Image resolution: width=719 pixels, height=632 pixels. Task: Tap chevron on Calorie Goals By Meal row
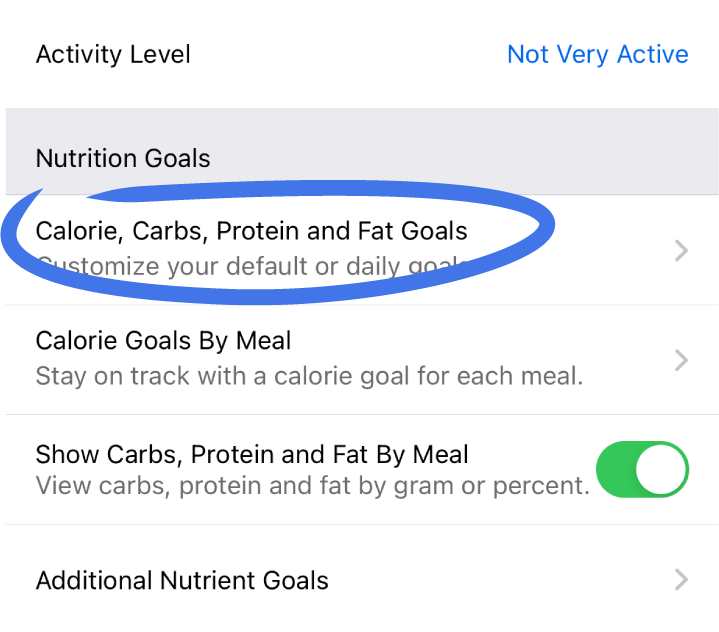(x=681, y=360)
